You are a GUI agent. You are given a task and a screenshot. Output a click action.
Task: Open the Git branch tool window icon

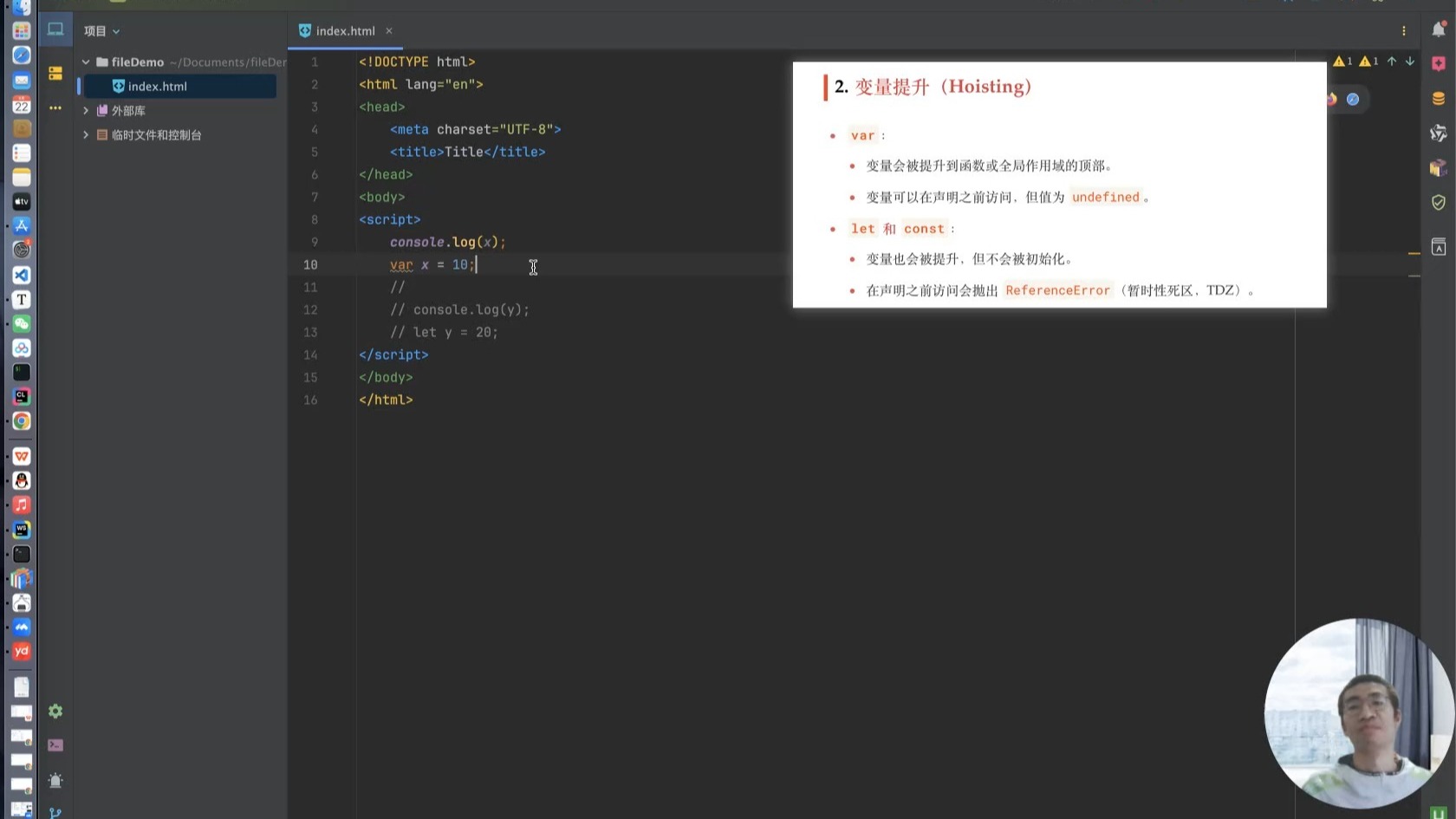coord(55,813)
